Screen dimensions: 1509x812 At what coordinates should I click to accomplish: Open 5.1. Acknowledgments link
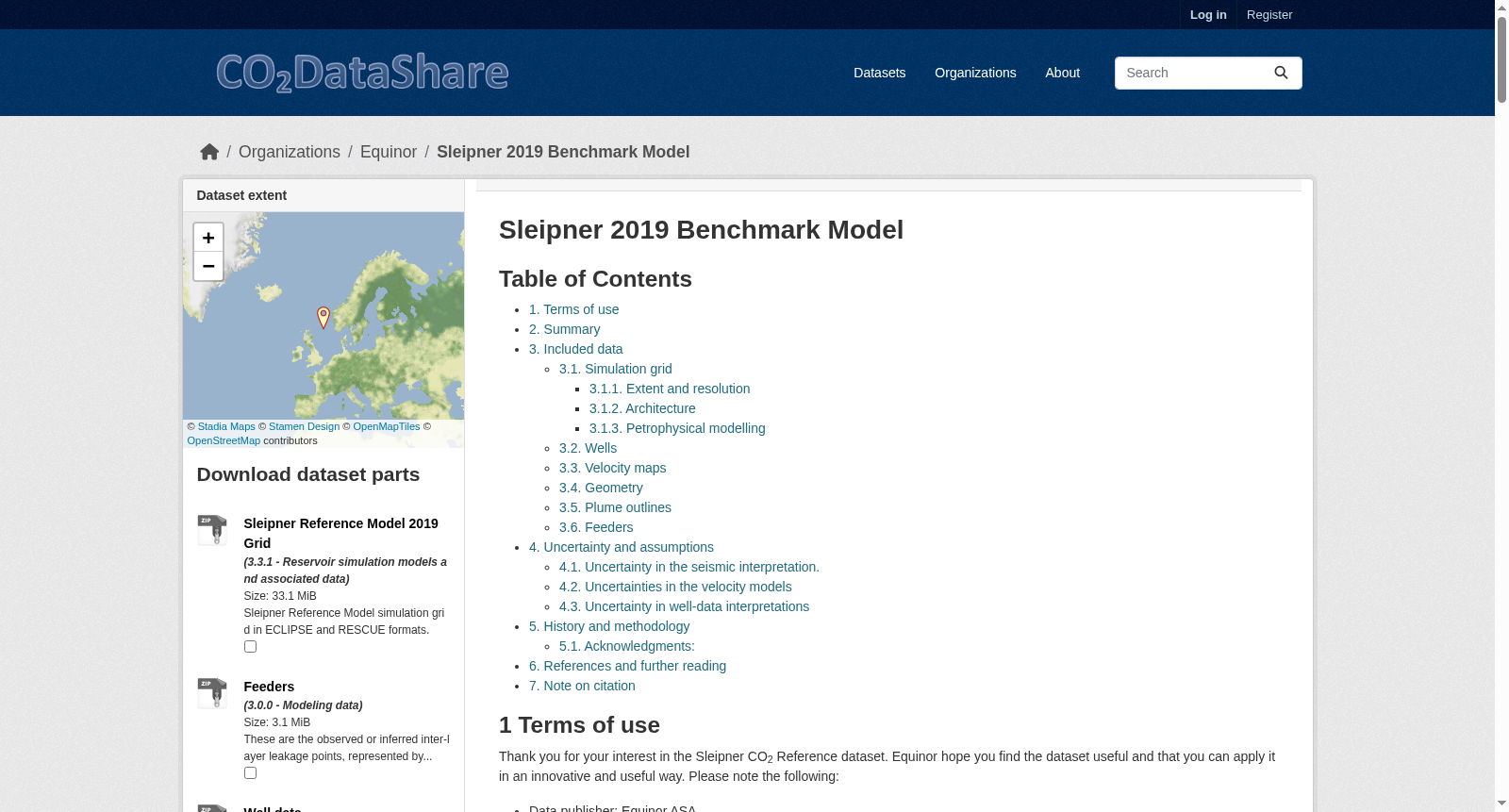click(627, 646)
